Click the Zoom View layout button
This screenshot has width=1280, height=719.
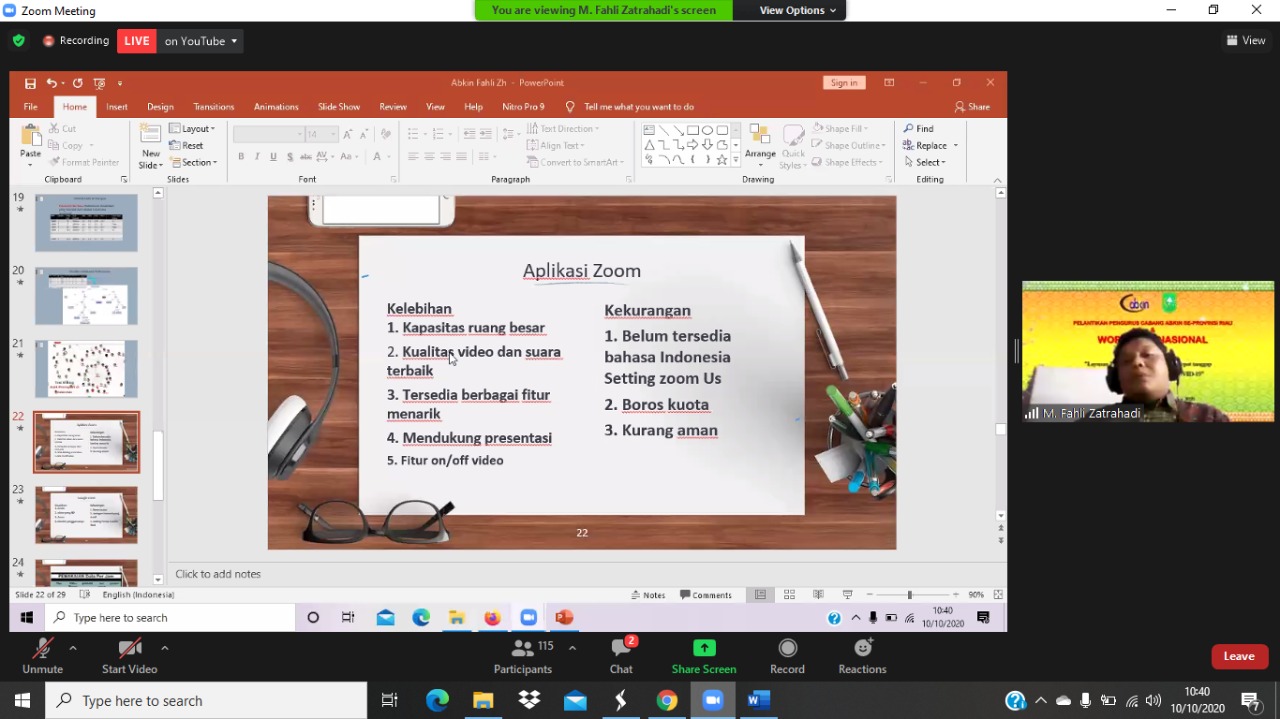click(1246, 41)
